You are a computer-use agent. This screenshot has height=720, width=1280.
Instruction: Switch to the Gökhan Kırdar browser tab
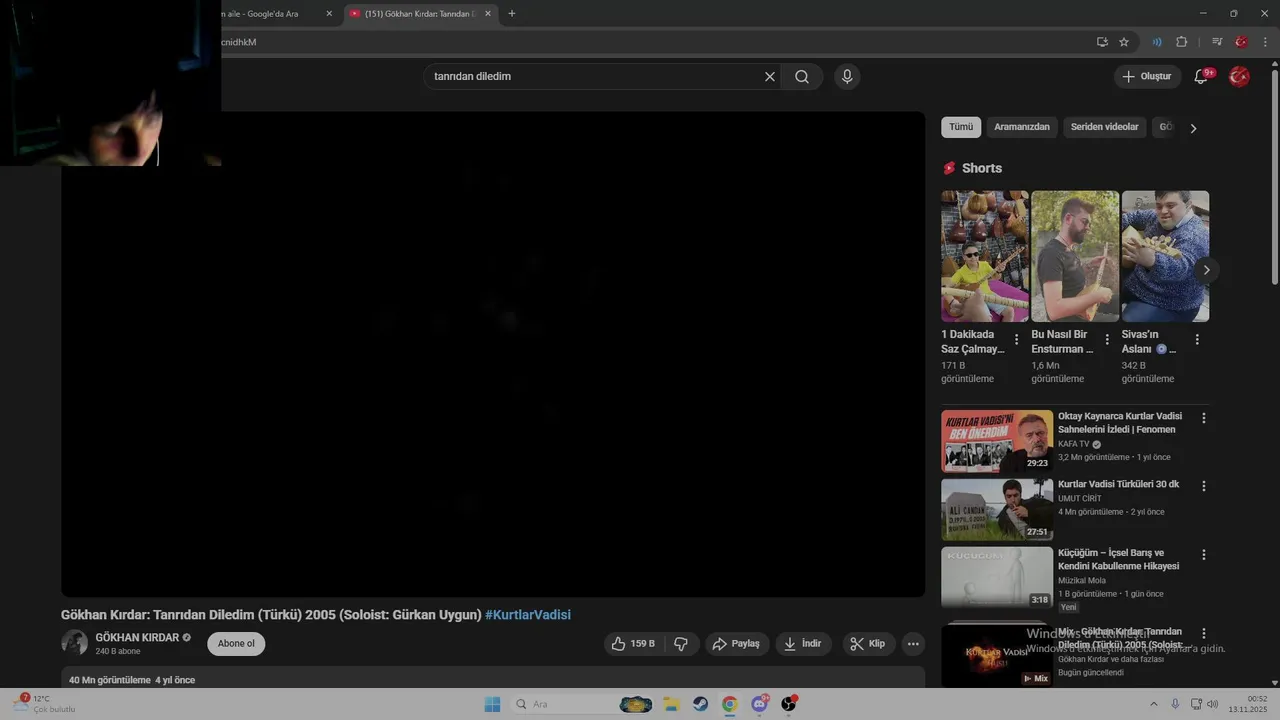(420, 14)
